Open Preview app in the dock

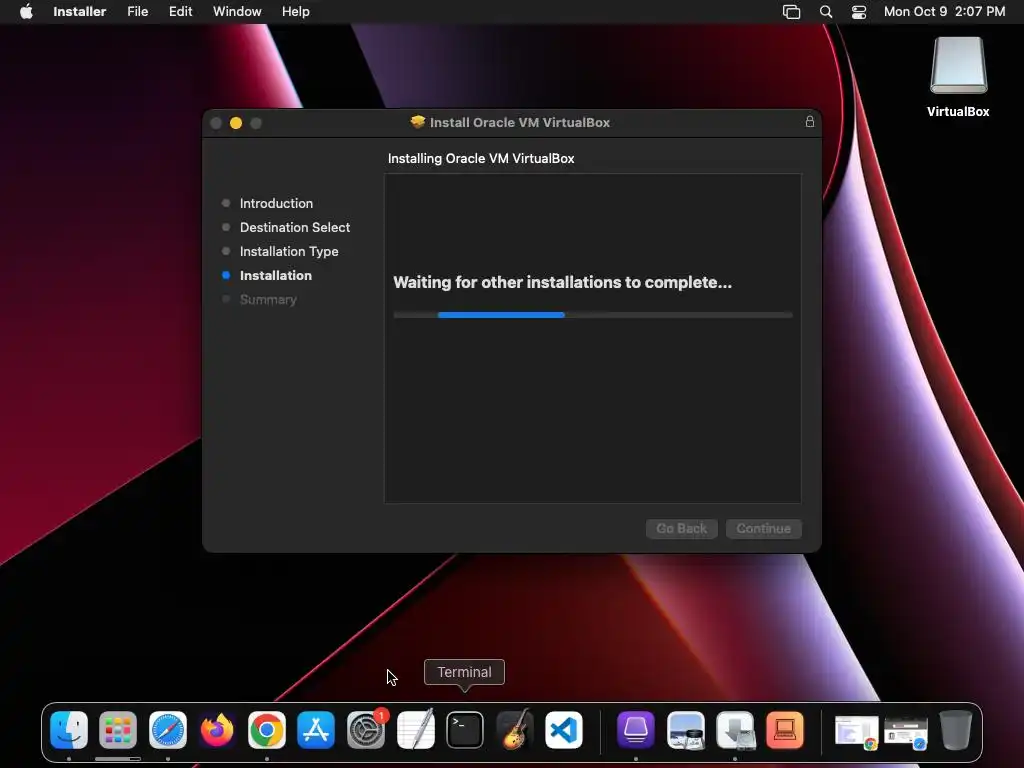686,730
